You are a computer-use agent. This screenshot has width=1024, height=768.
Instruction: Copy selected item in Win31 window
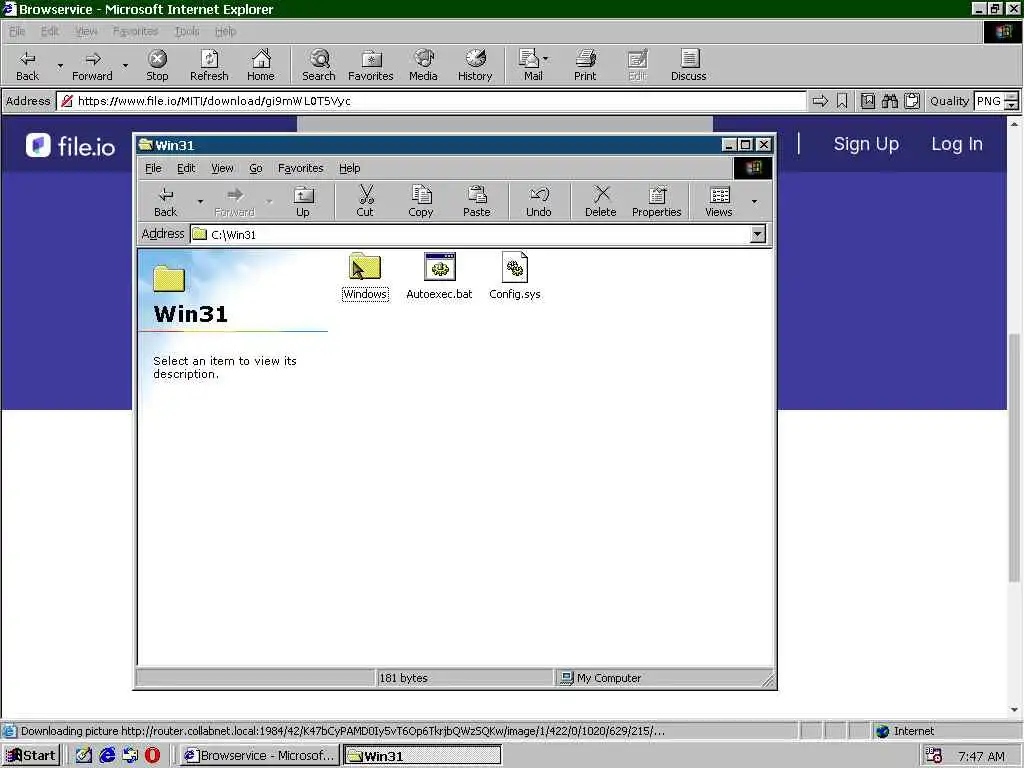(421, 201)
